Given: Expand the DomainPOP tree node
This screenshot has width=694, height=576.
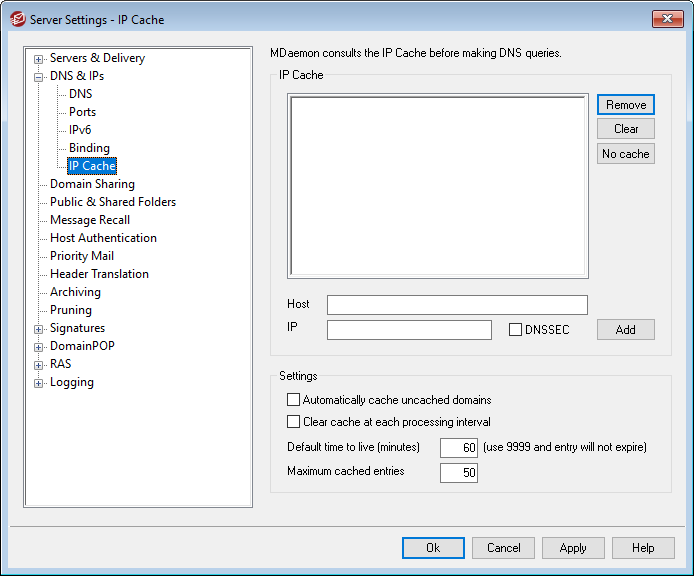Looking at the screenshot, I should tap(39, 347).
